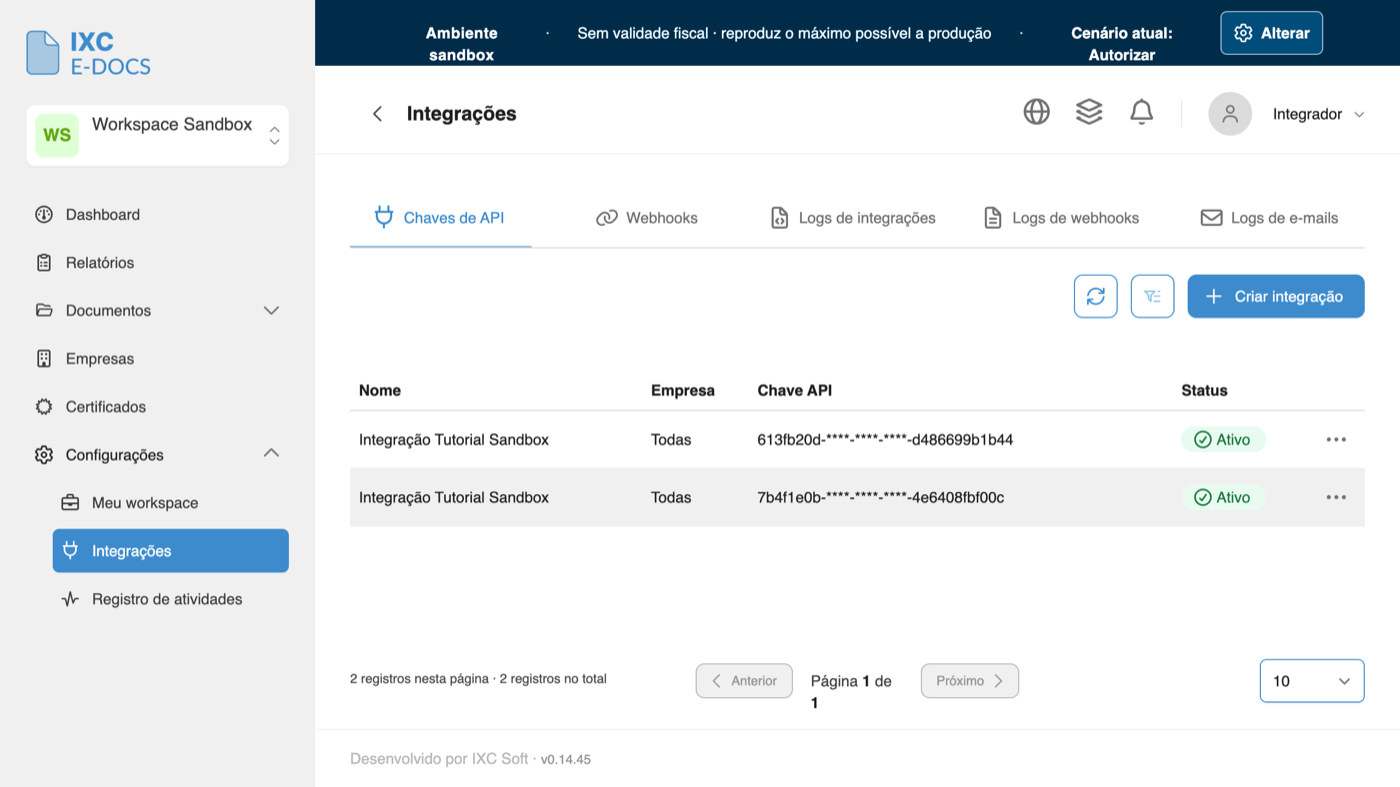Click the Meu workspace briefcase icon

(x=70, y=502)
